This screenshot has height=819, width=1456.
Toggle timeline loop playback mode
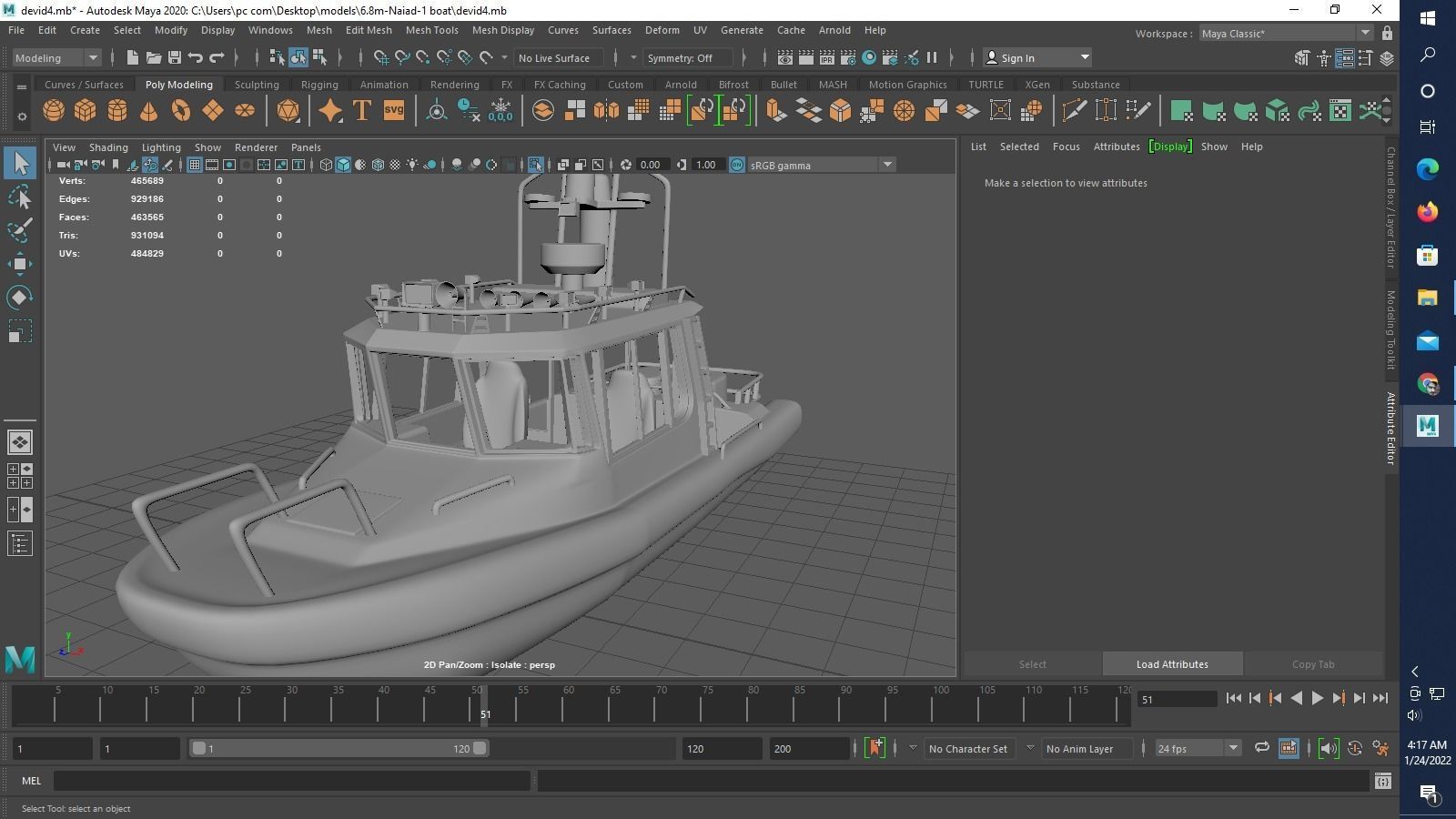click(1261, 748)
